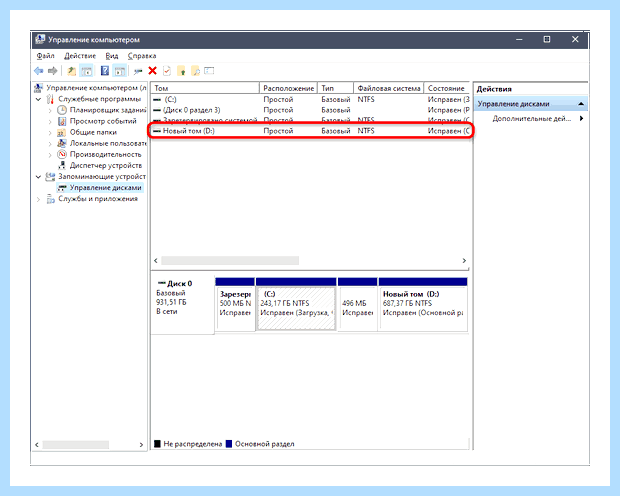Open the Справка menu
Screen dimensions: 620x496
click(x=142, y=56)
